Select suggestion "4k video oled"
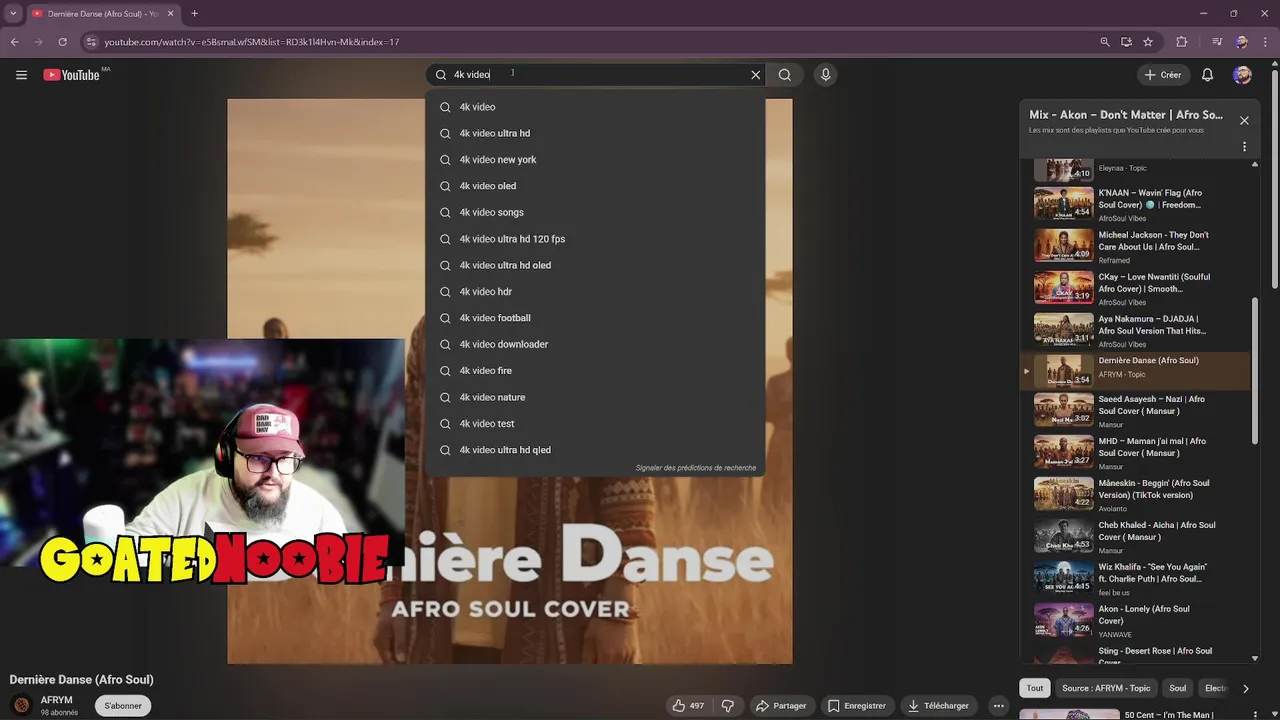 tap(595, 186)
